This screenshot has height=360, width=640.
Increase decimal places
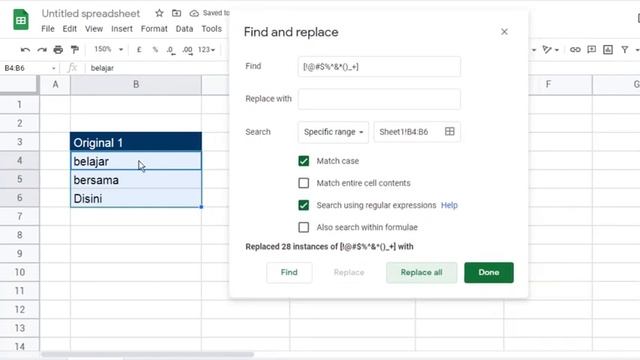(x=187, y=50)
